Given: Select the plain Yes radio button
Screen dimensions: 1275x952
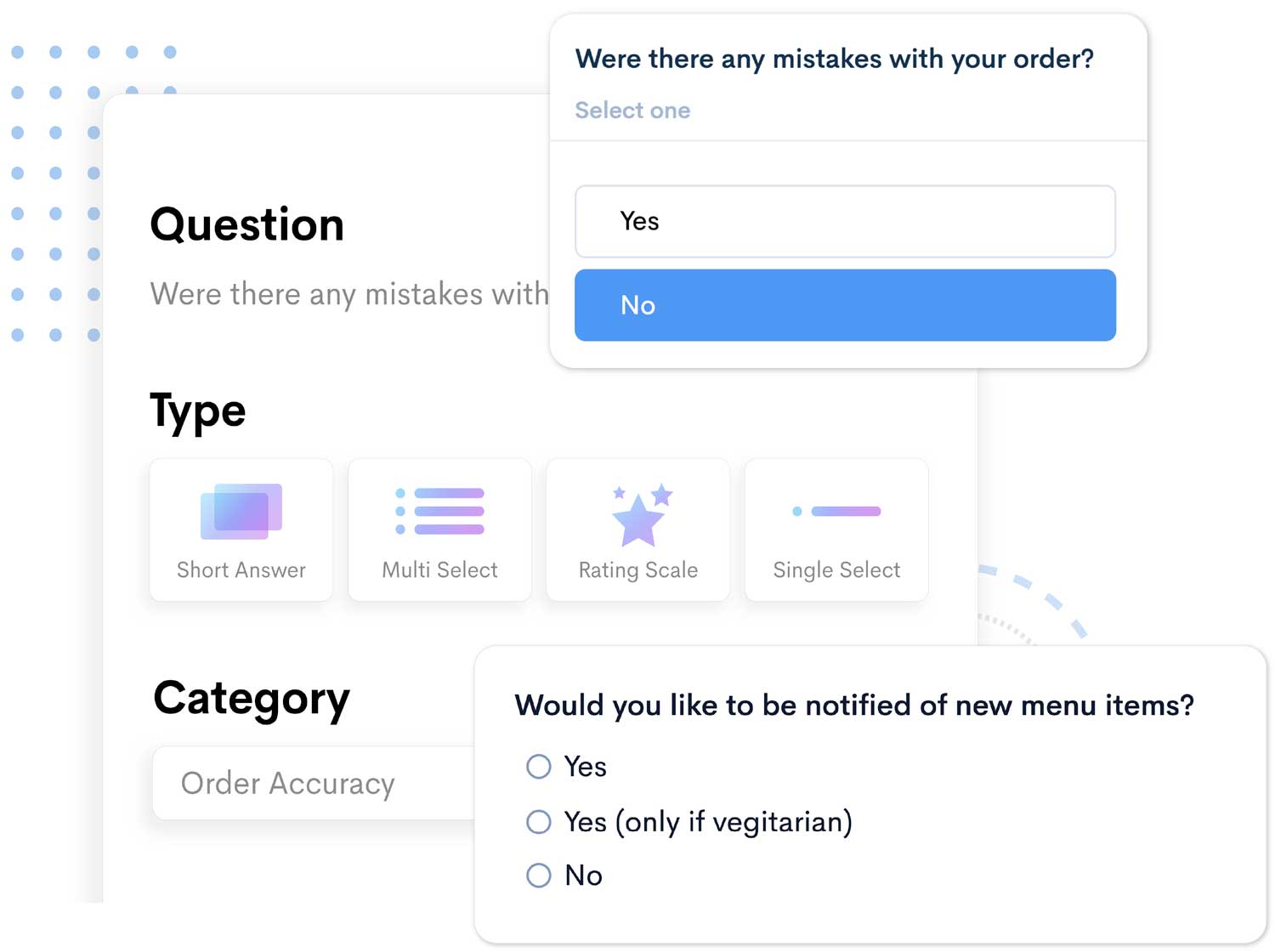Looking at the screenshot, I should coord(539,767).
